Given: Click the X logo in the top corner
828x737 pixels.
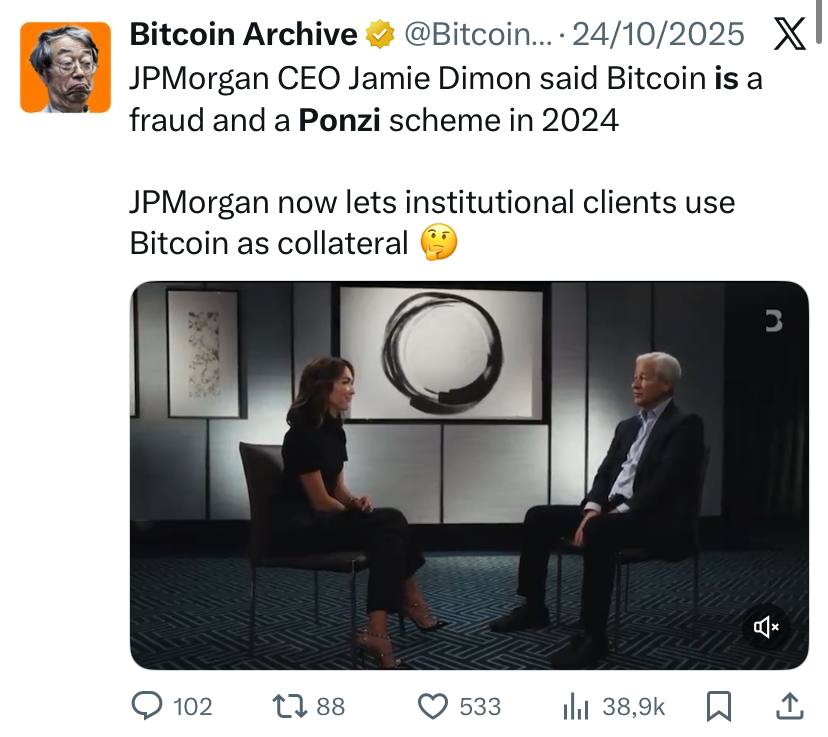Looking at the screenshot, I should tap(789, 34).
